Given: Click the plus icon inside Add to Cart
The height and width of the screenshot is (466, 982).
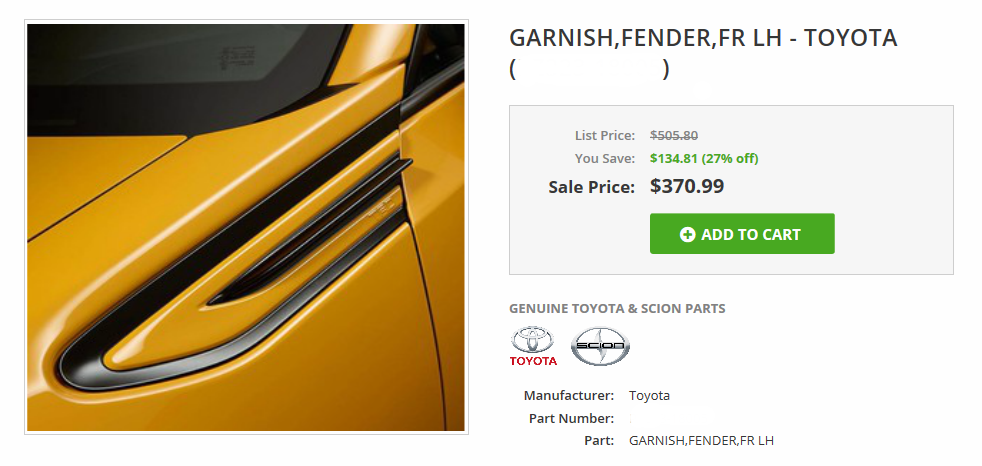Looking at the screenshot, I should 687,235.
